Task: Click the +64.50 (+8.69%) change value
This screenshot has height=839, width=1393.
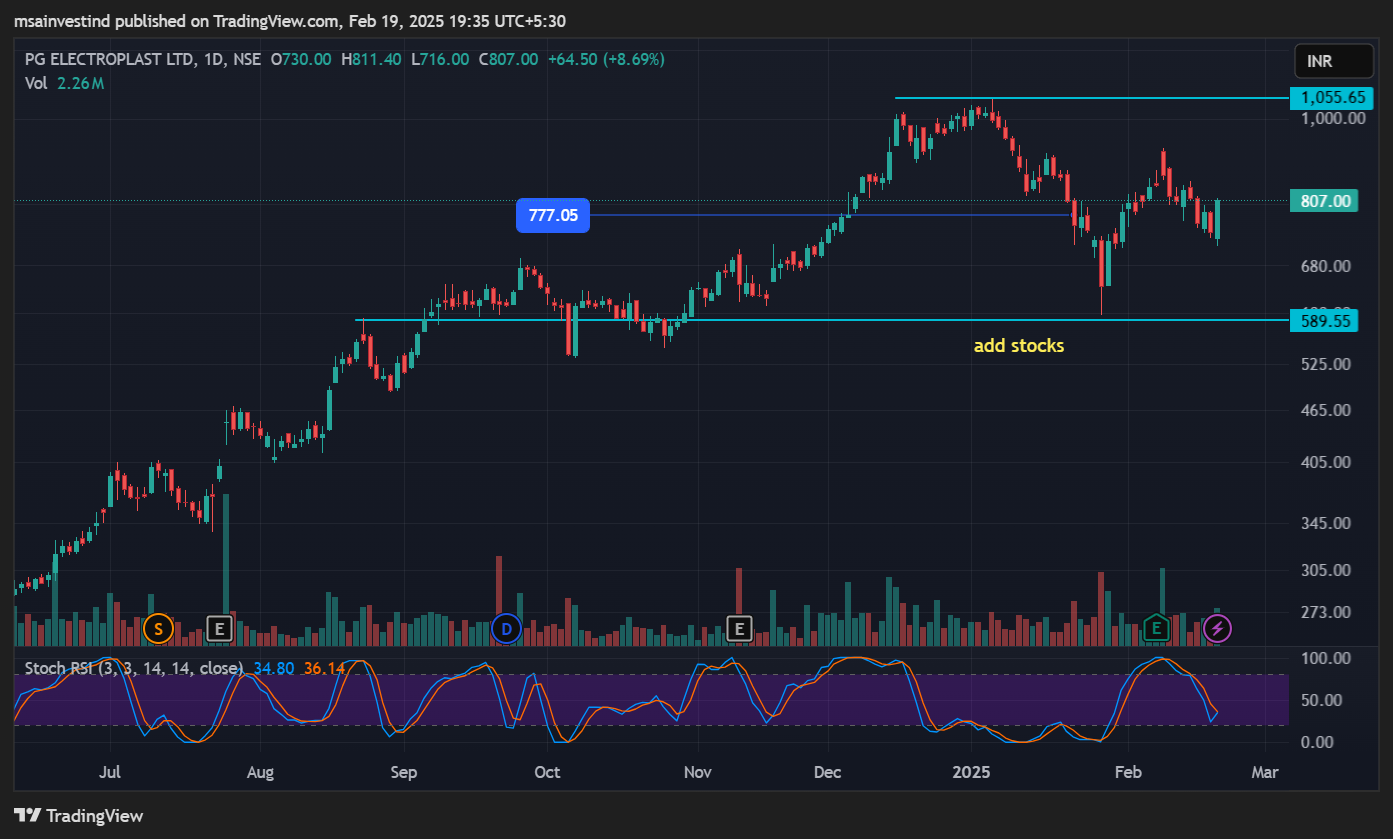Action: click(x=606, y=60)
